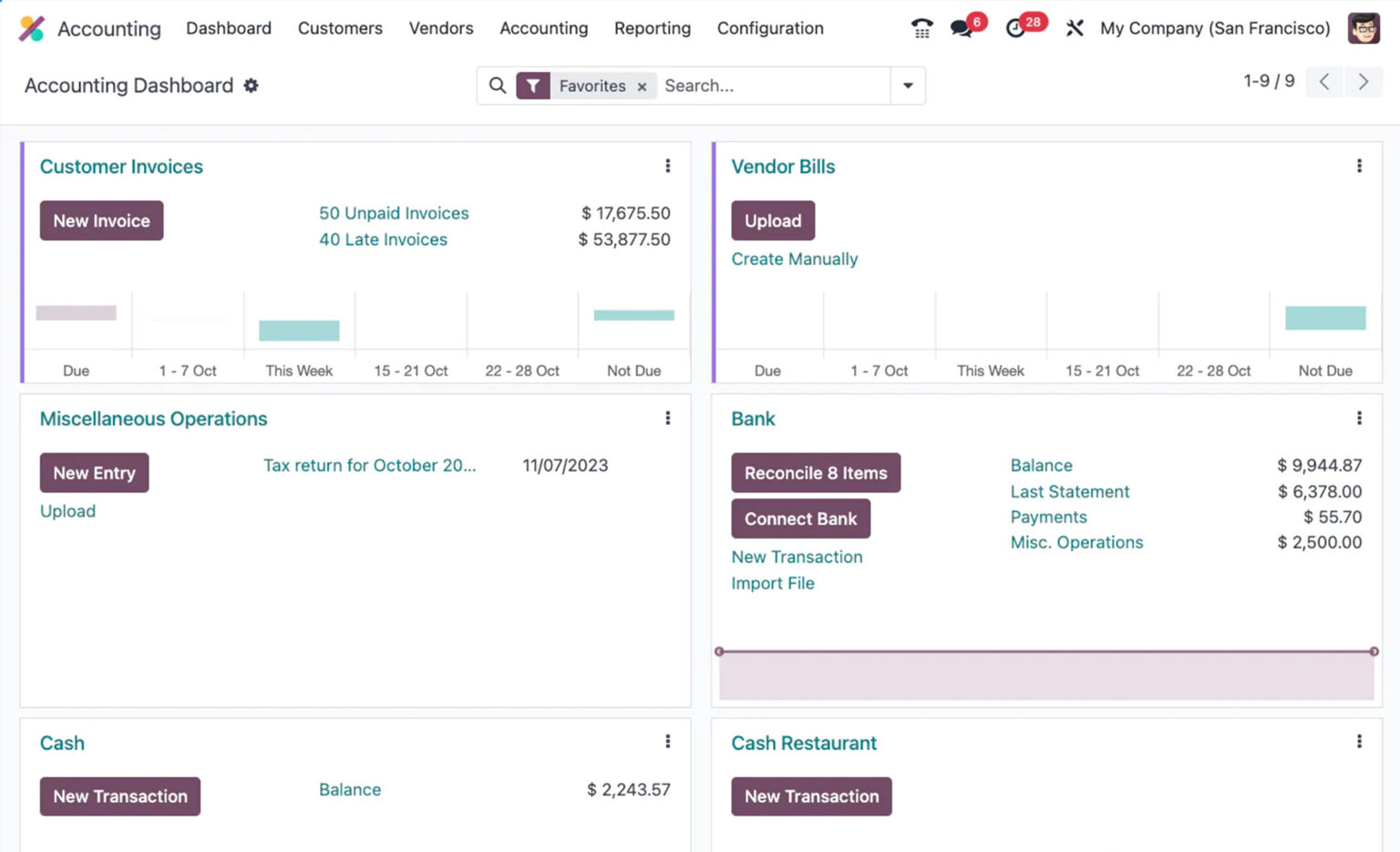Click the New Invoice button
1400x852 pixels.
point(101,221)
